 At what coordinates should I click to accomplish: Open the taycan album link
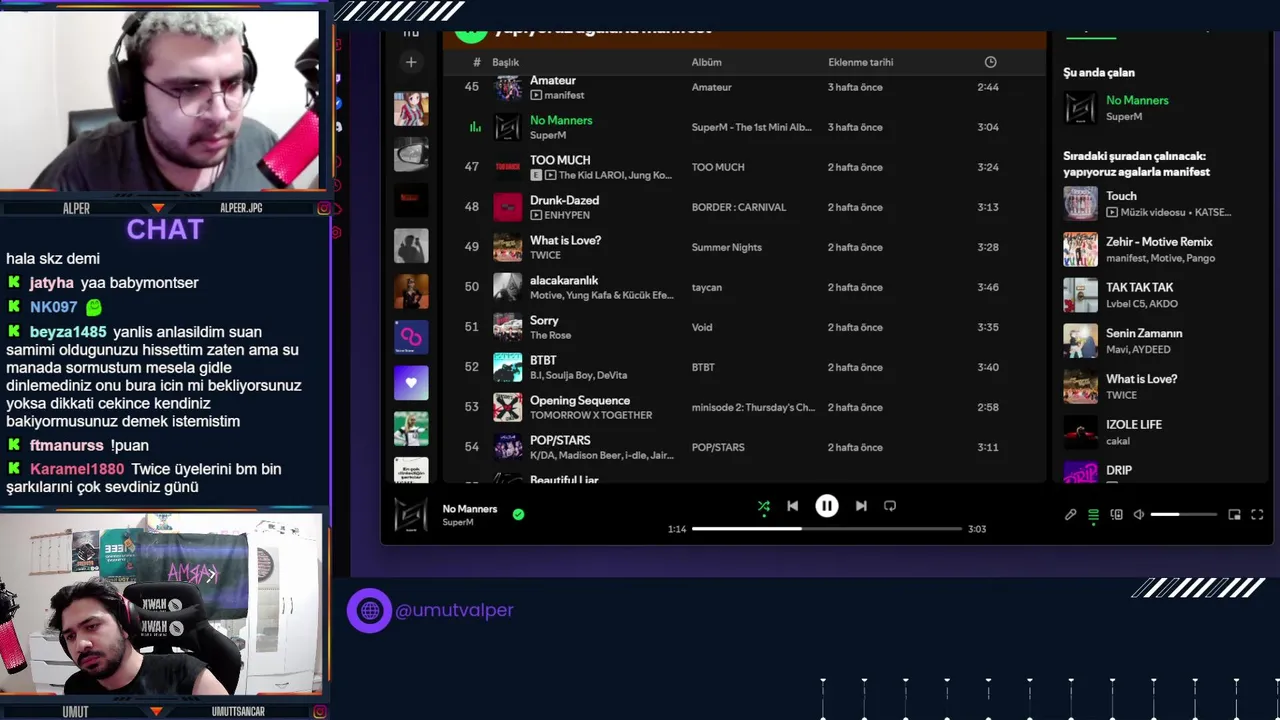coord(707,287)
